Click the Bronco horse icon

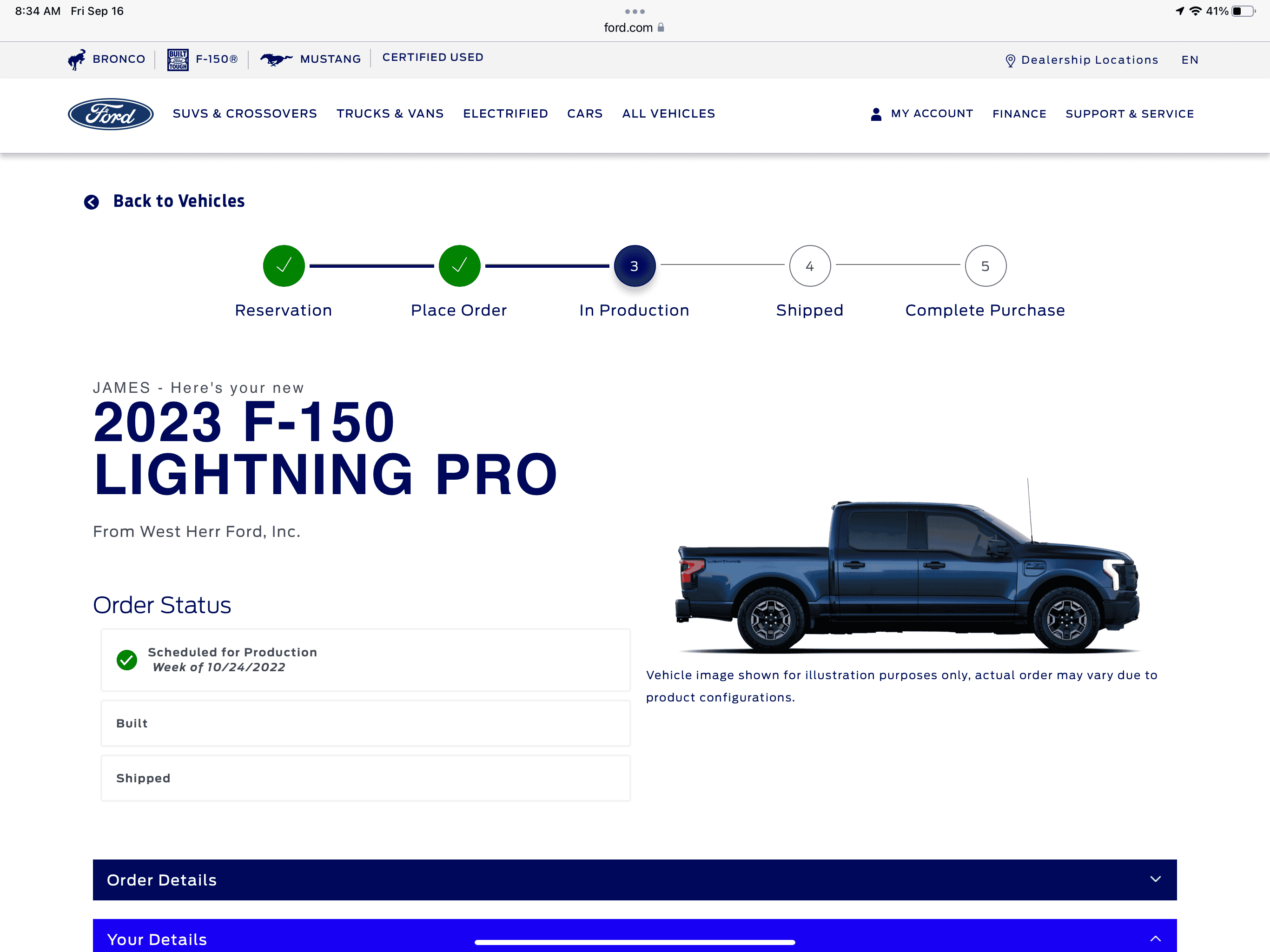tap(76, 59)
